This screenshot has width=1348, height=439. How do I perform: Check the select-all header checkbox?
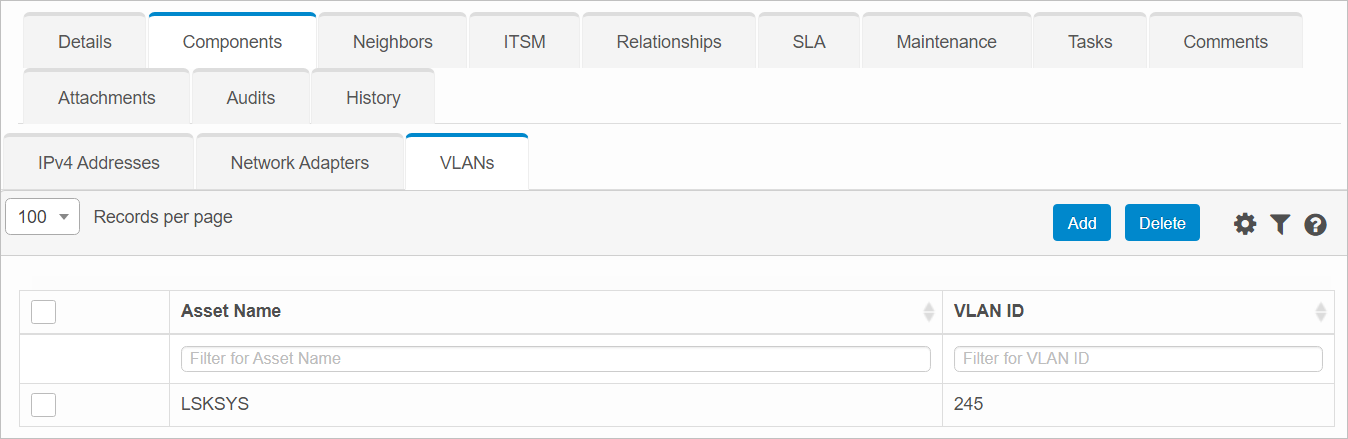coord(43,312)
